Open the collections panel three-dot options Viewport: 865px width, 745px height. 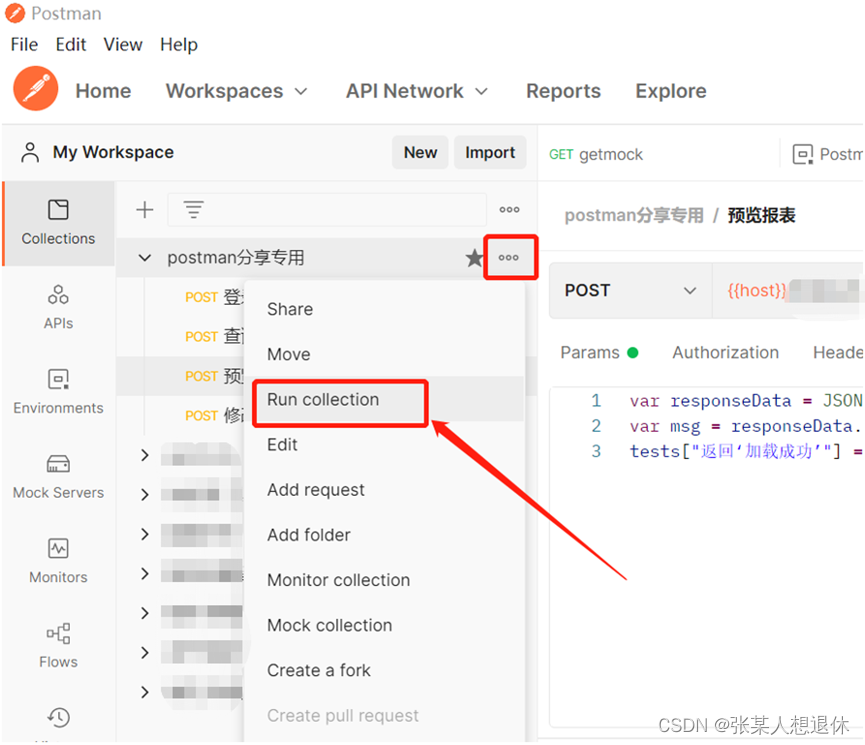tap(509, 210)
